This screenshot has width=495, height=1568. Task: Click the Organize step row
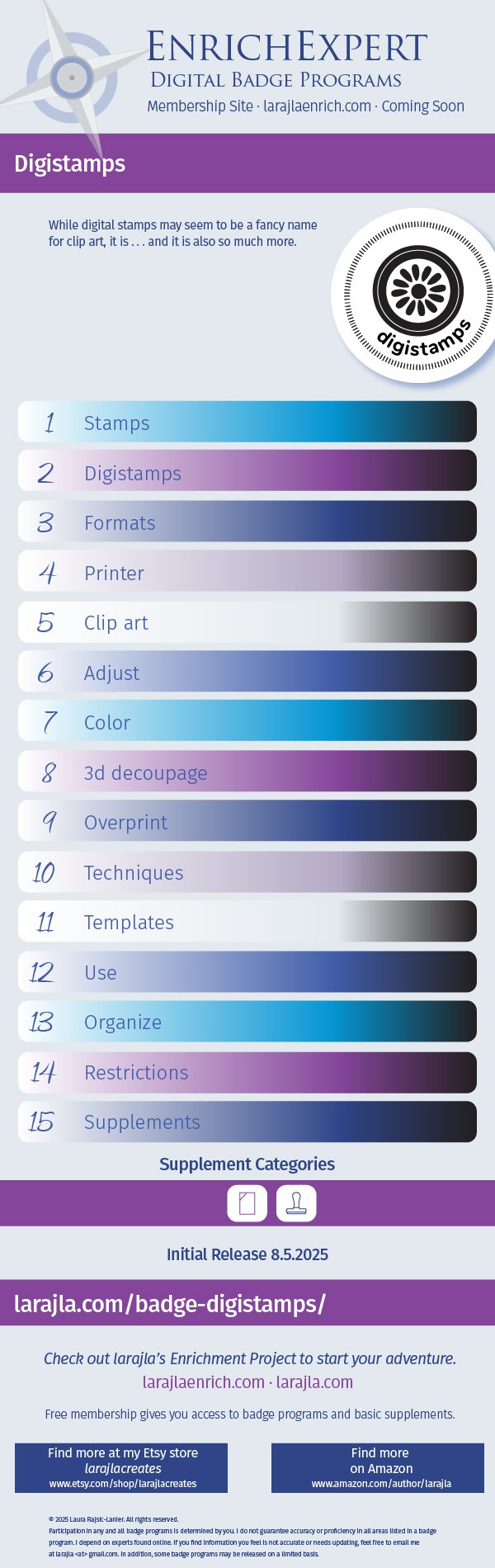[x=247, y=1022]
